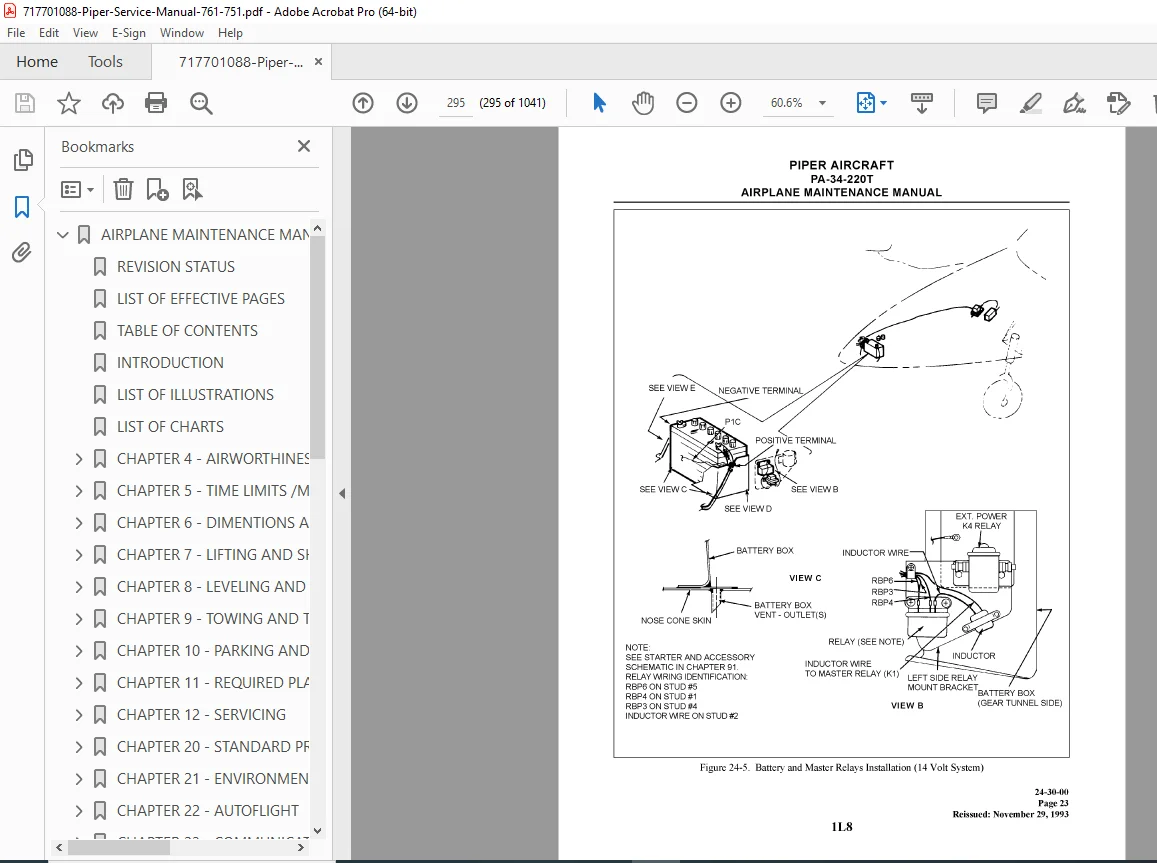Image resolution: width=1157 pixels, height=863 pixels.
Task: Switch to the Home tab
Action: 37,62
